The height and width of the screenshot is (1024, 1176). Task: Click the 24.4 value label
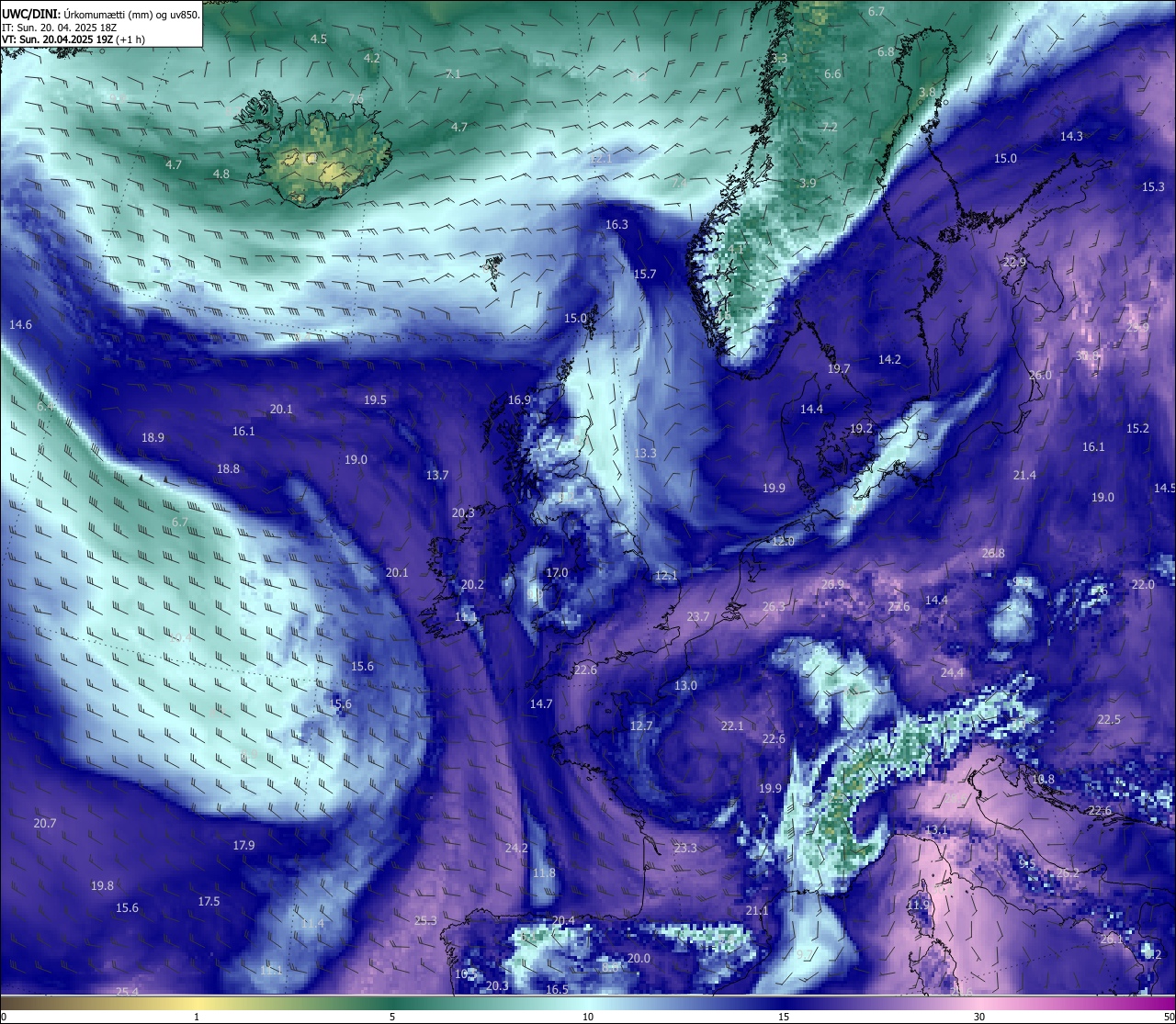click(953, 672)
